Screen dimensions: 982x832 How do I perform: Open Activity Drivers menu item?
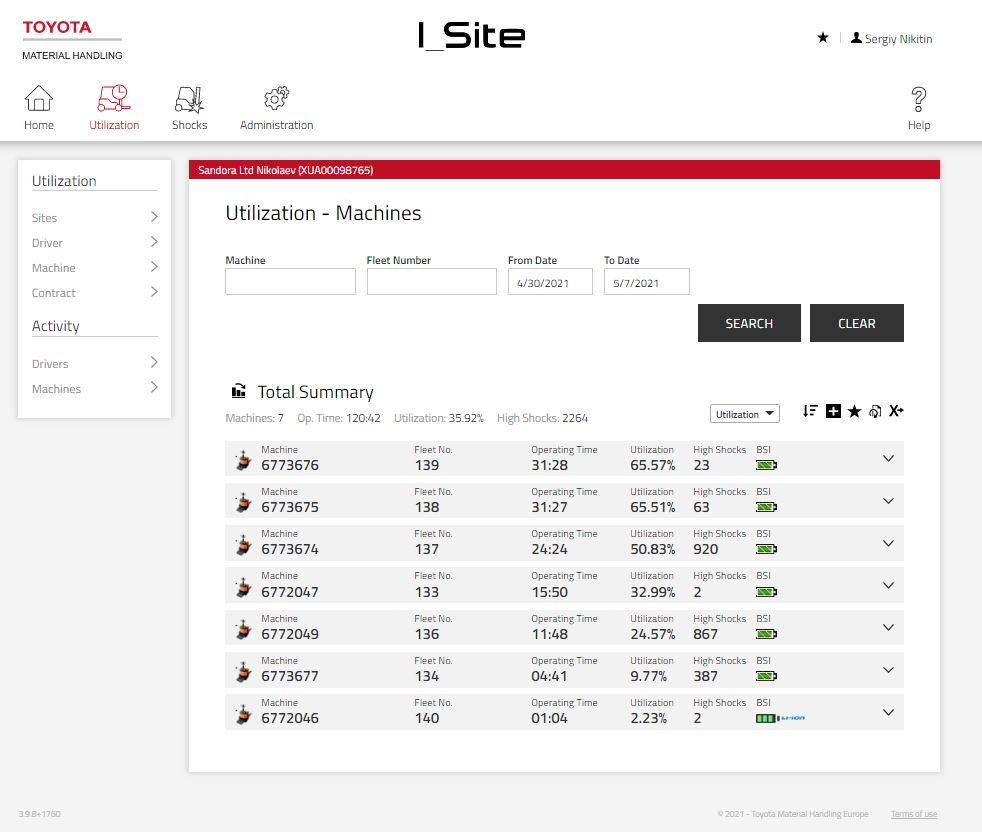[95, 363]
